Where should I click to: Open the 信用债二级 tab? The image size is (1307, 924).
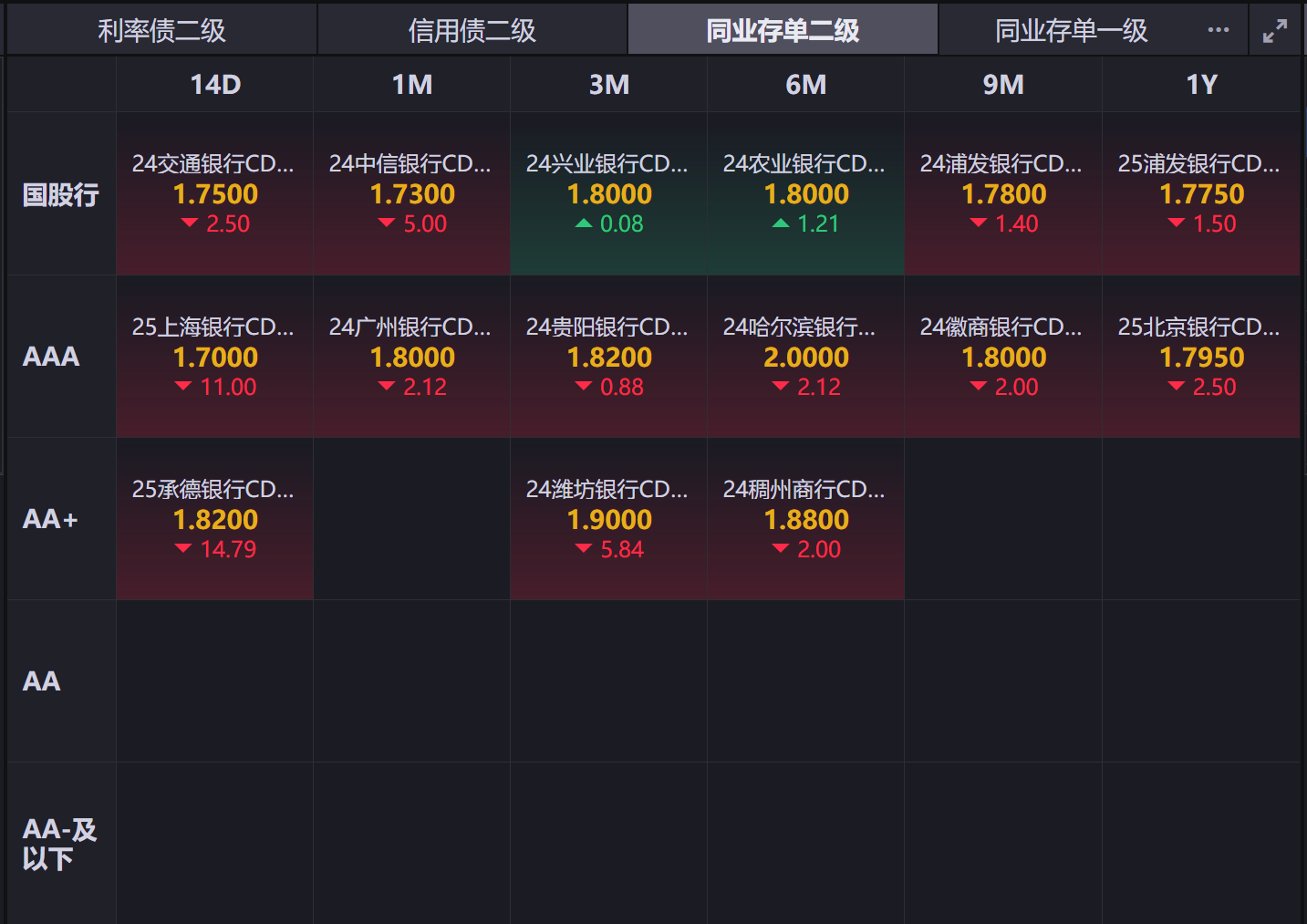pos(472,29)
